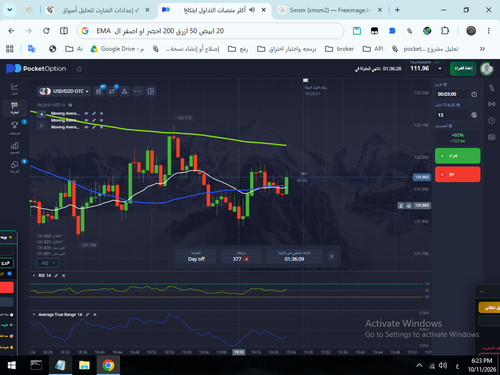Image resolution: width=500 pixels, height=375 pixels.
Task: Collapse the Moving Average indicator list arrow
Action: (41, 114)
